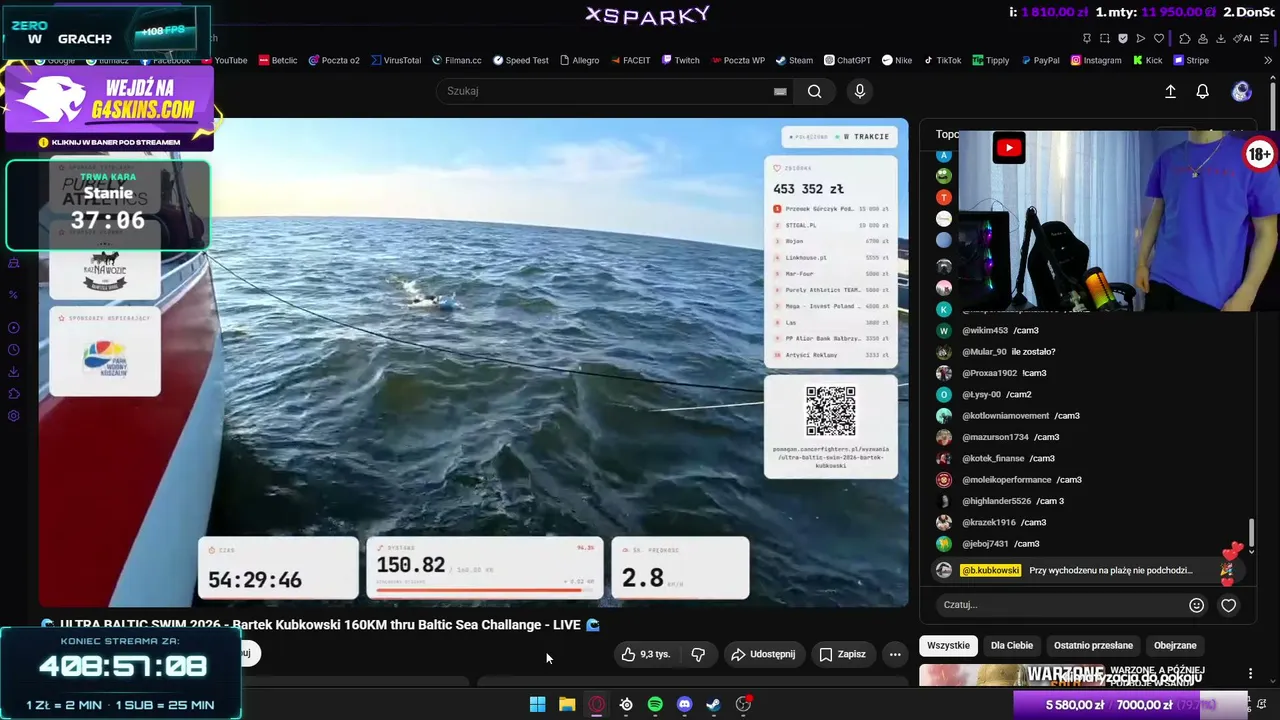Open the Allegro bookmark

coord(579,60)
